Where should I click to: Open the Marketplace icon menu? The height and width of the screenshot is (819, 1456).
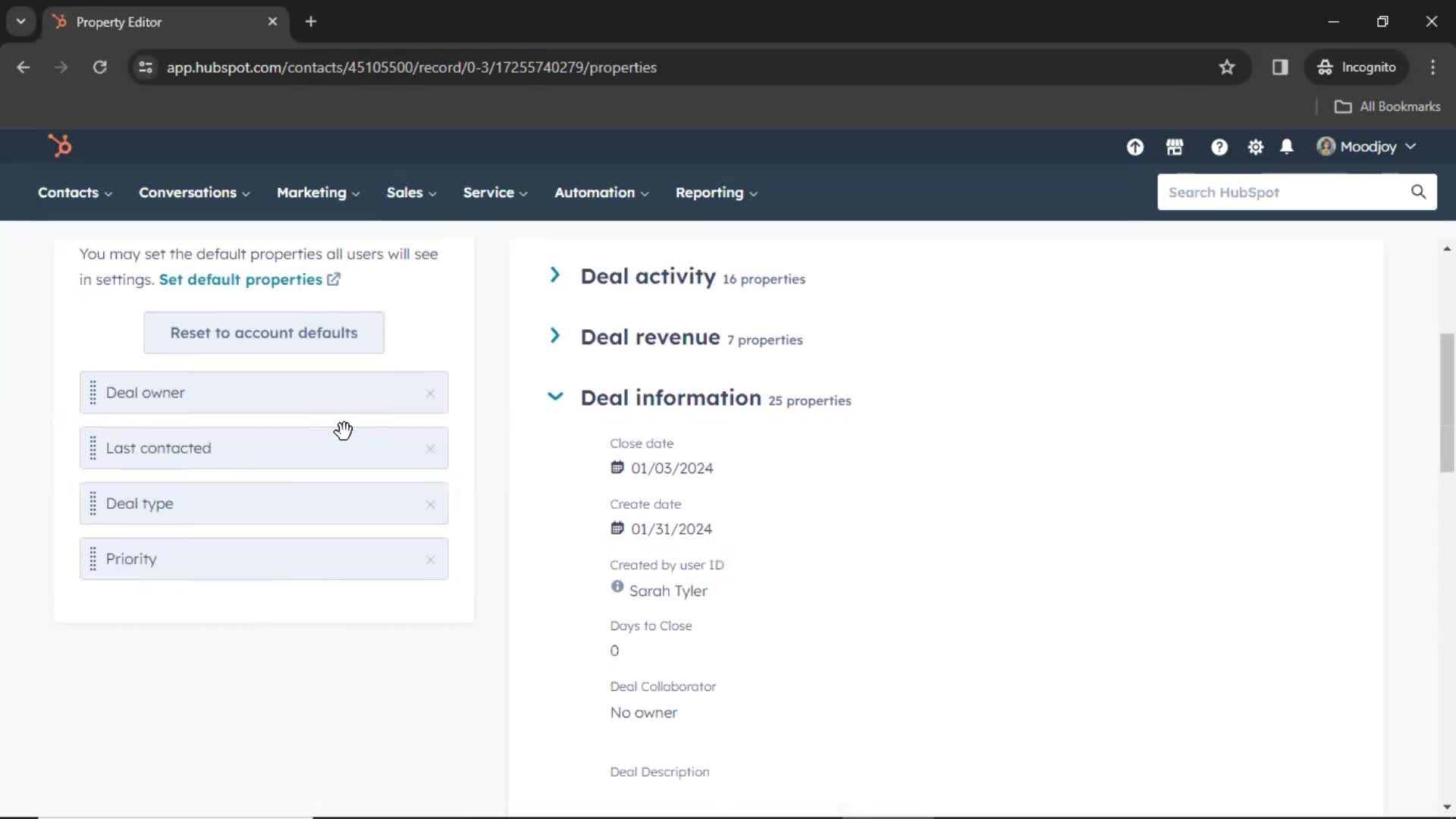click(1174, 146)
